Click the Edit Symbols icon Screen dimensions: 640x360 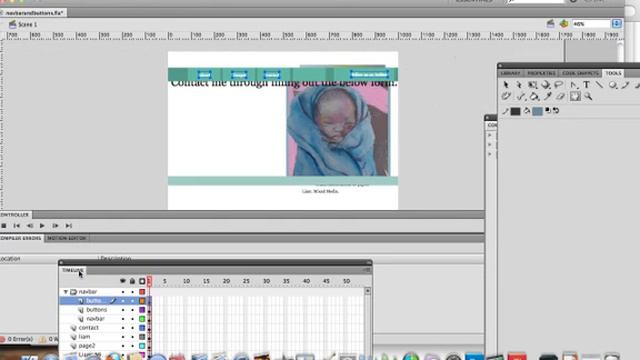[564, 24]
